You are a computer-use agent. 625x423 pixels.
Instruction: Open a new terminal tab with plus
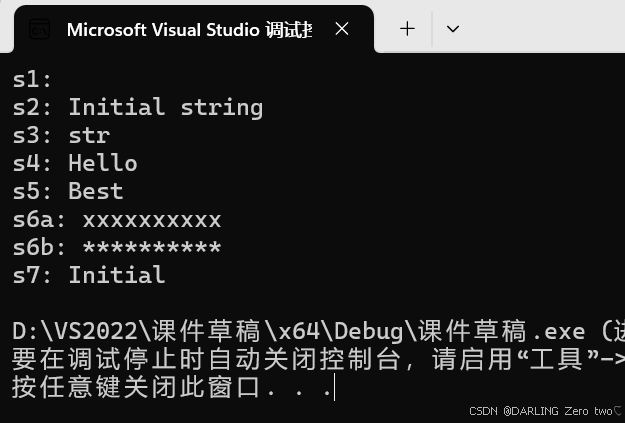pos(407,29)
